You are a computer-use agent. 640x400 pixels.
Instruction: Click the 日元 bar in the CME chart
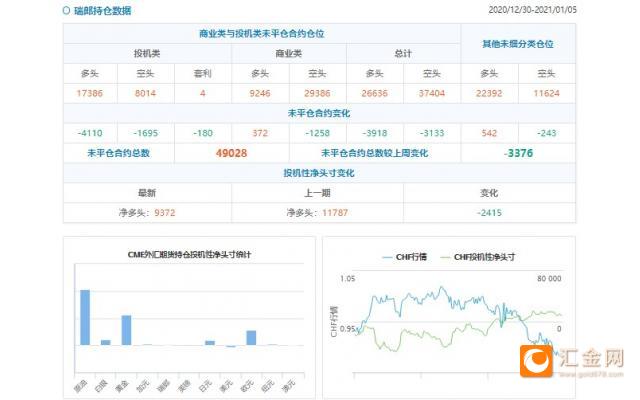pos(210,343)
